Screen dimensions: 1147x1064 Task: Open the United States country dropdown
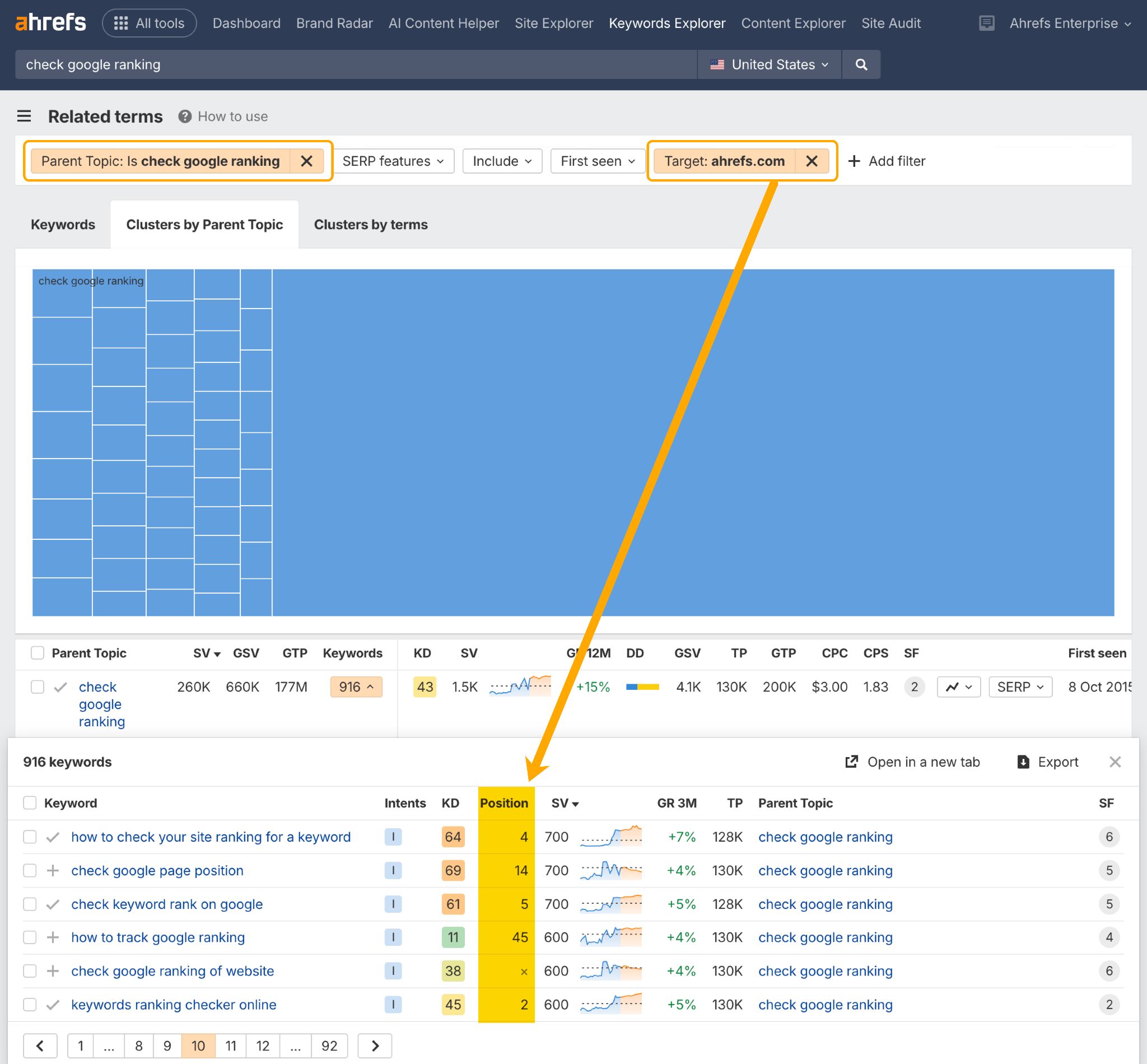point(769,64)
